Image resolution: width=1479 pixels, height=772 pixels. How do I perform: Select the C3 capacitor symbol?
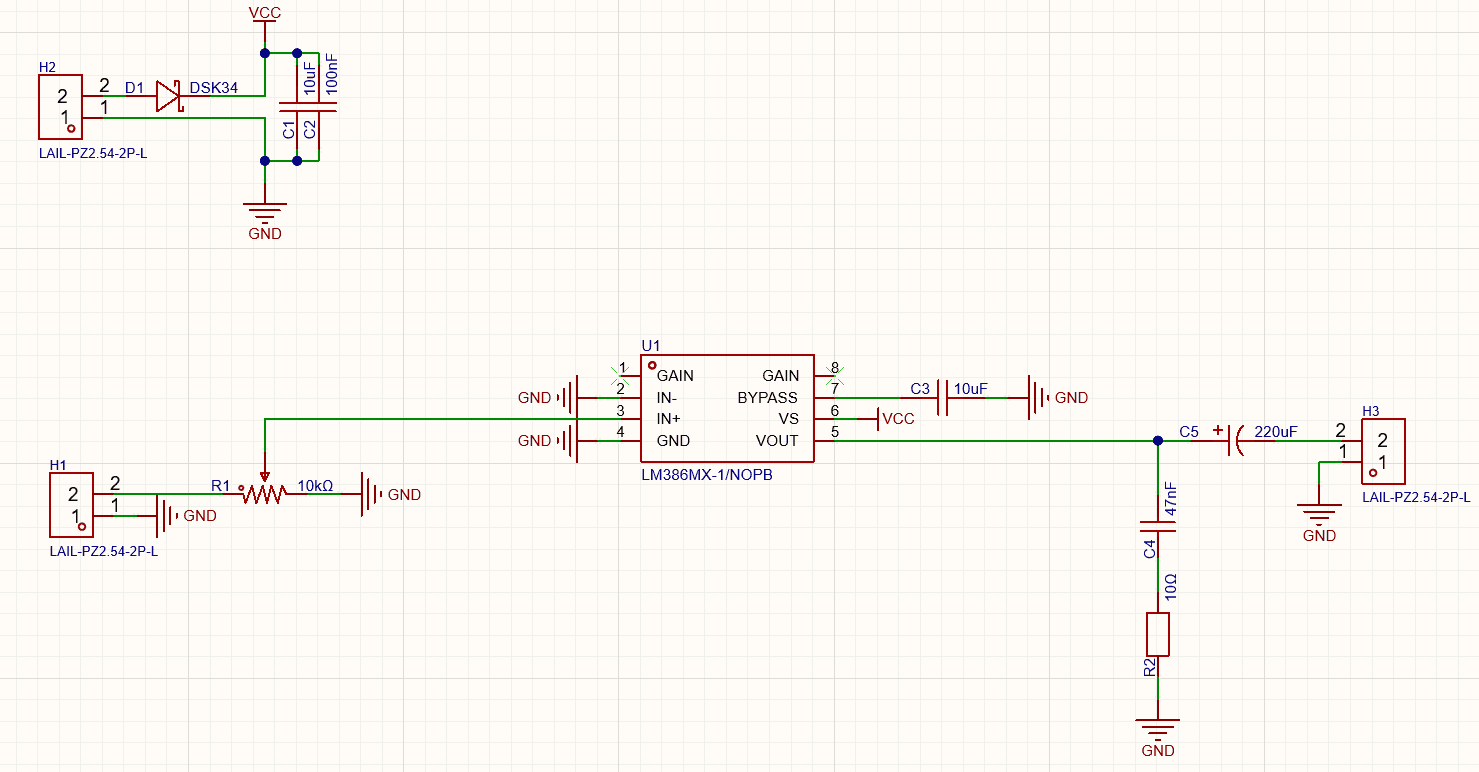(x=941, y=398)
